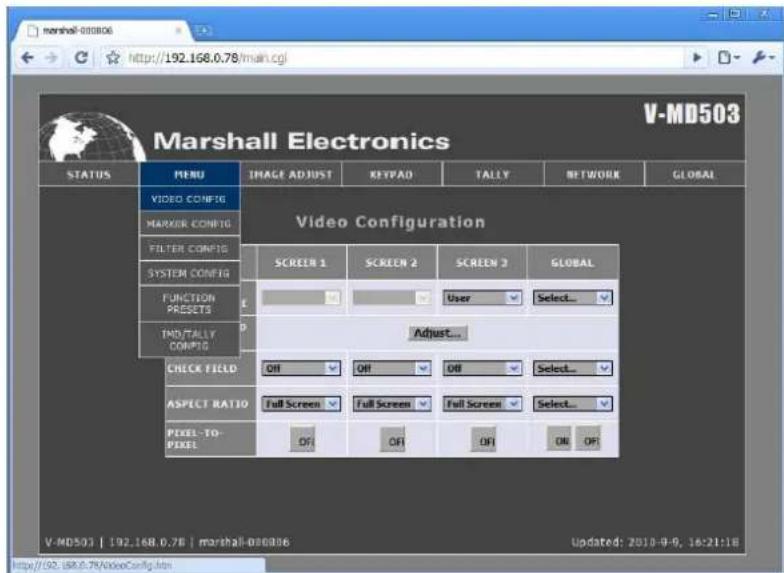The image size is (784, 573).
Task: Click disabled Screen 1 first-row dropdown
Action: point(301,298)
